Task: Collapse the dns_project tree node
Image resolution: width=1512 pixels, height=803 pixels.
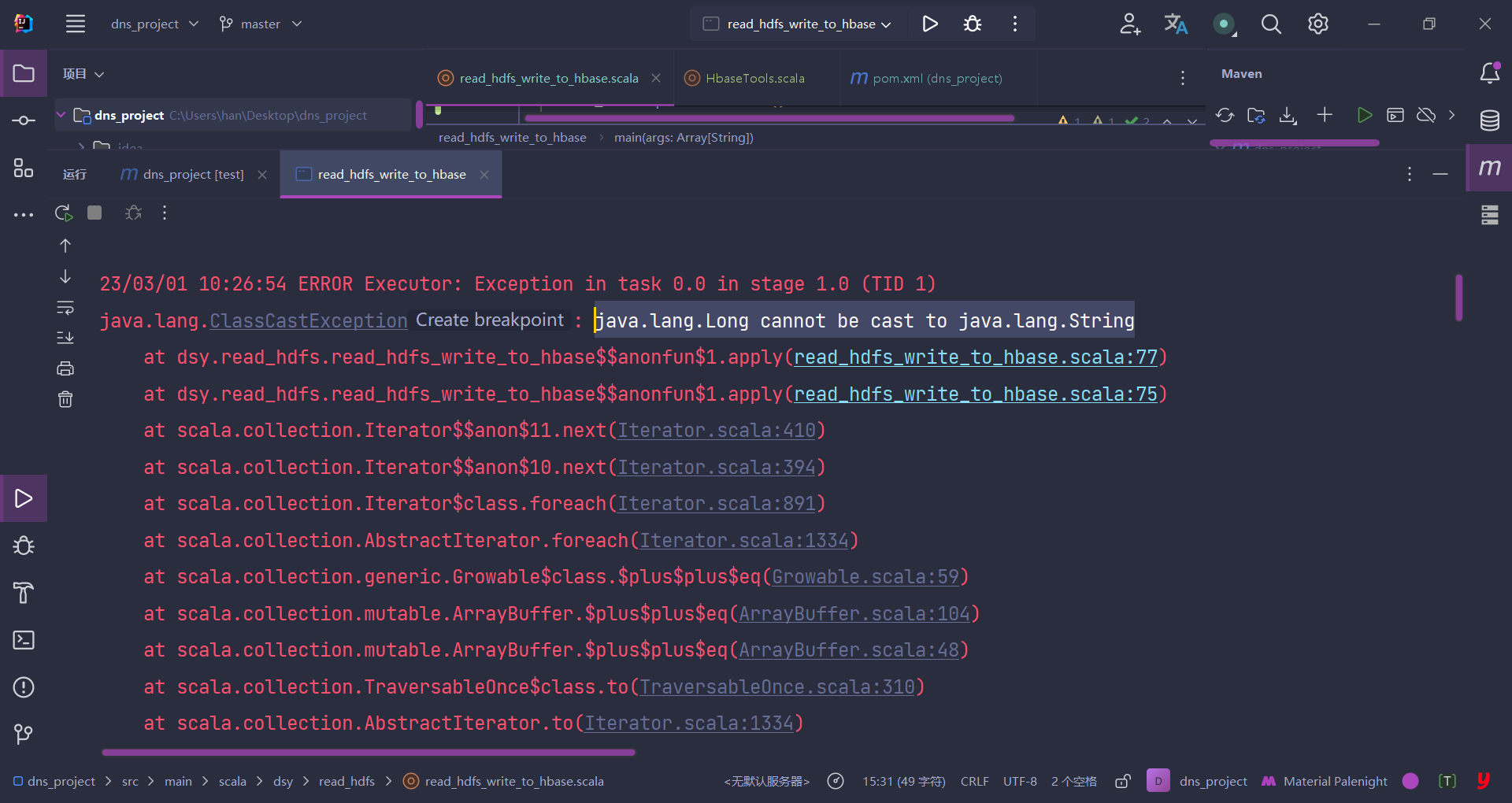Action: 61,115
